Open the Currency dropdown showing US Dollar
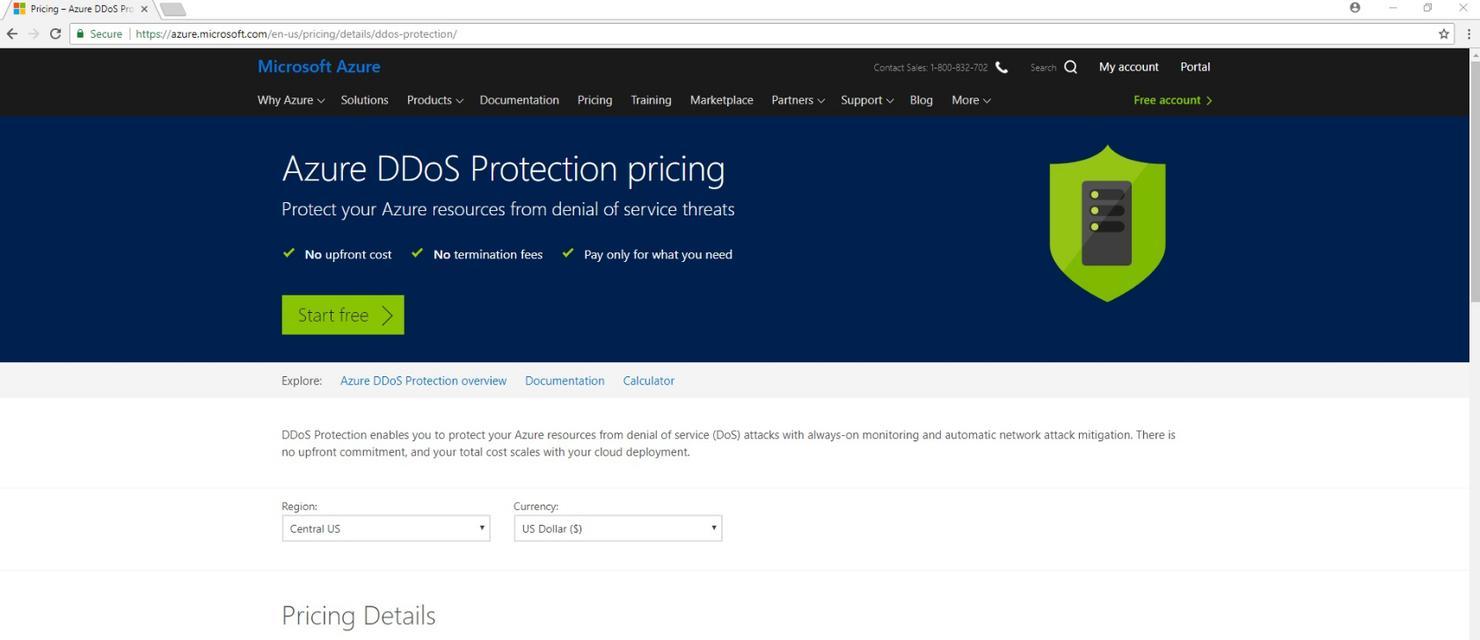This screenshot has height=640, width=1480. tap(618, 528)
